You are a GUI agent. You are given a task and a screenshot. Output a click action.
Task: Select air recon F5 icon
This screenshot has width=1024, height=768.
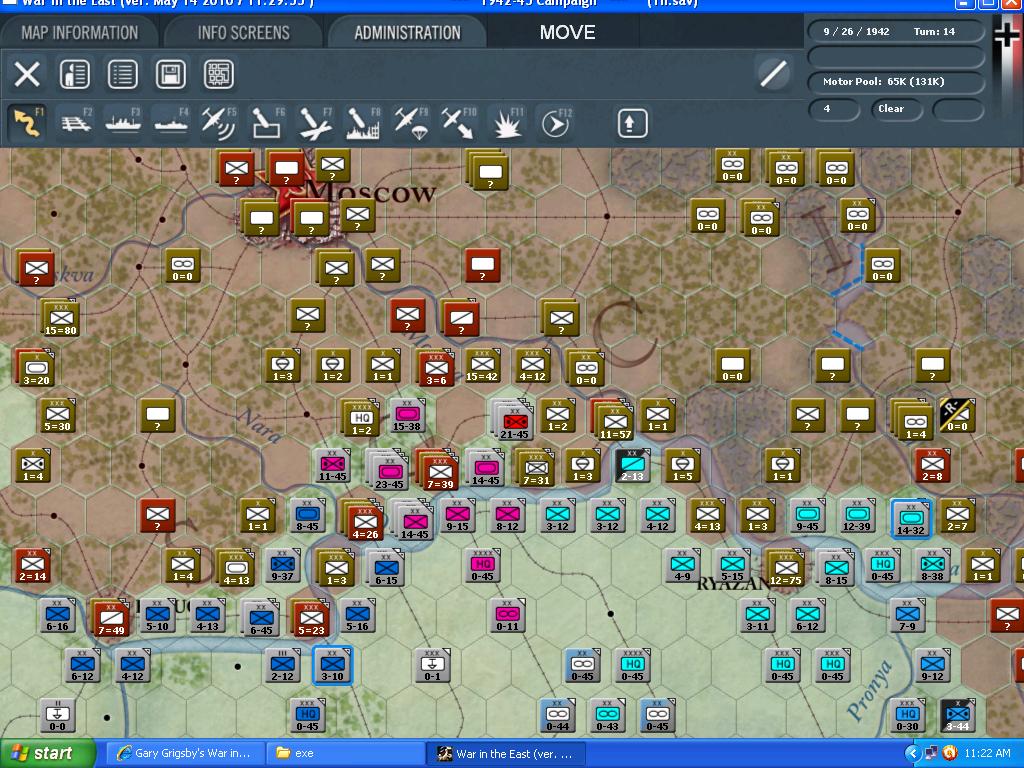[219, 123]
